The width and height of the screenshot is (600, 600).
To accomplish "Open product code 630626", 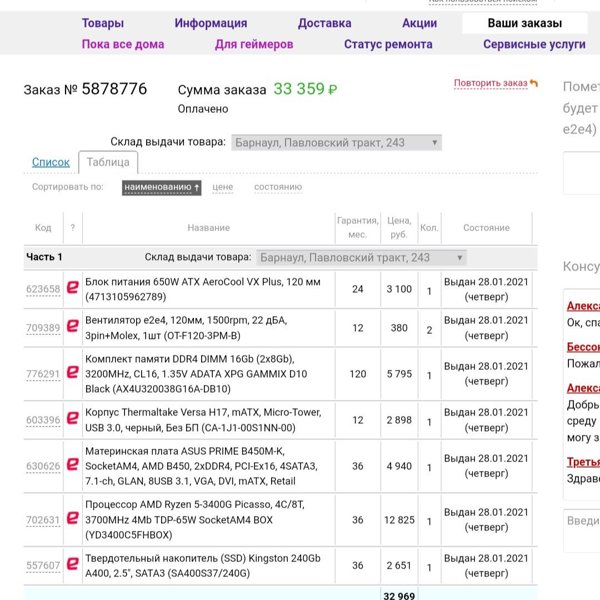I will pos(43,466).
